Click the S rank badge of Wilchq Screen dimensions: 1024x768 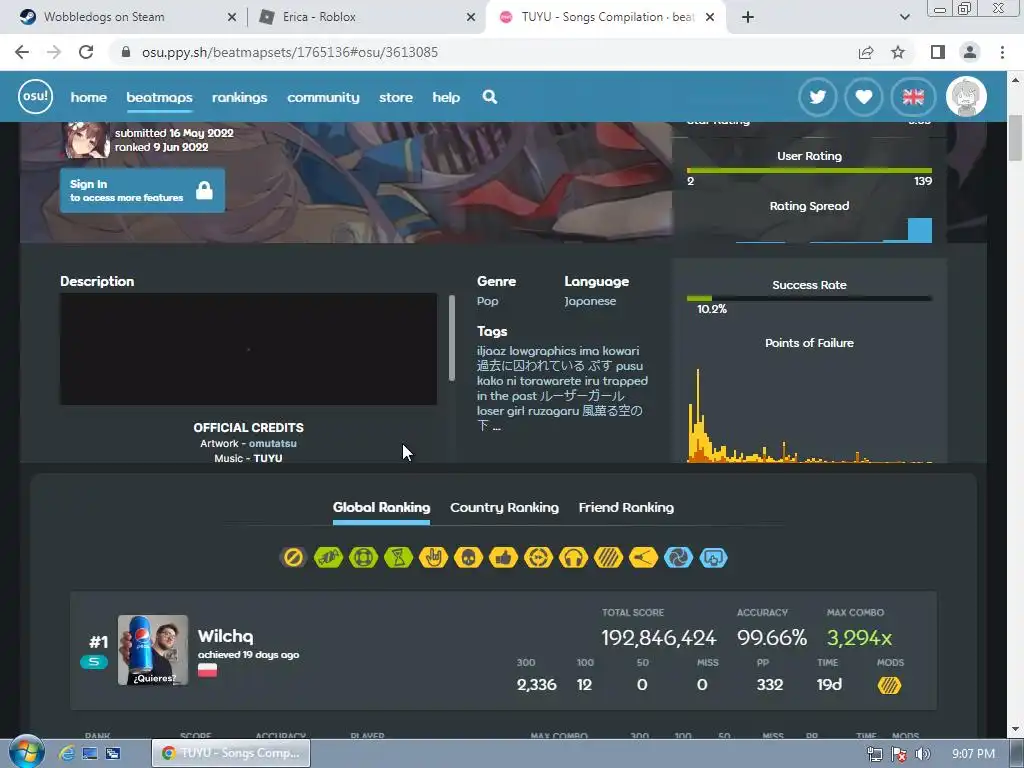pyautogui.click(x=94, y=662)
